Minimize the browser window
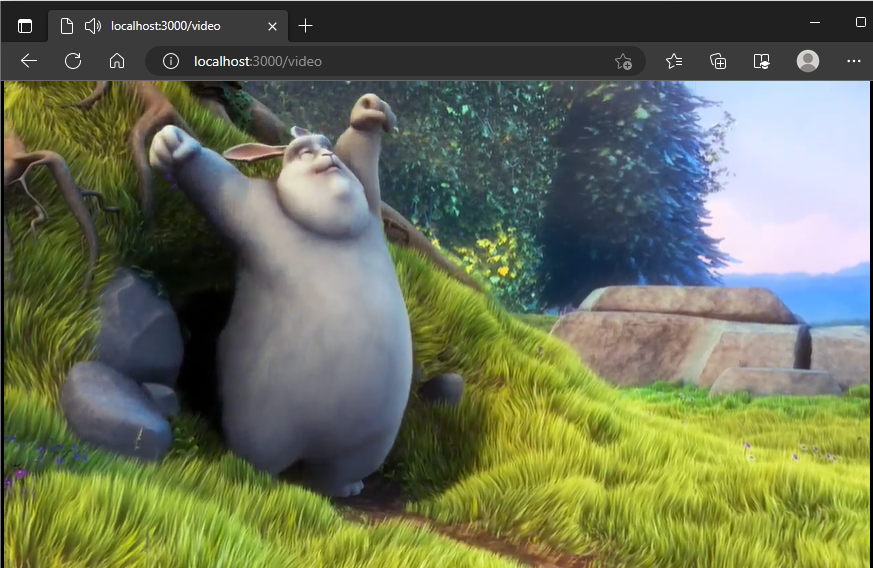Viewport: 873px width, 568px height. pos(815,23)
